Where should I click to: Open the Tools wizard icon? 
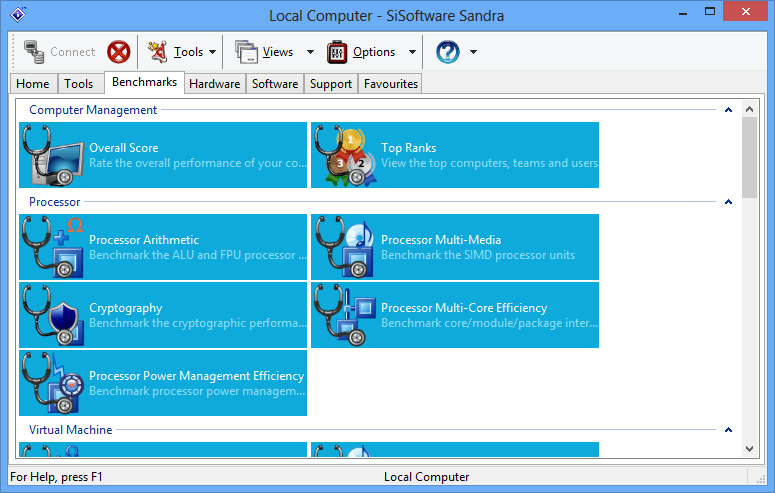point(158,52)
